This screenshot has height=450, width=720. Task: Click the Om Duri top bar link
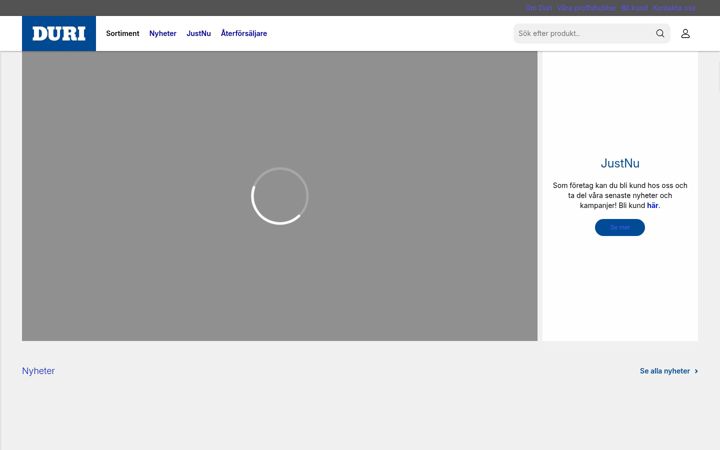(x=539, y=8)
